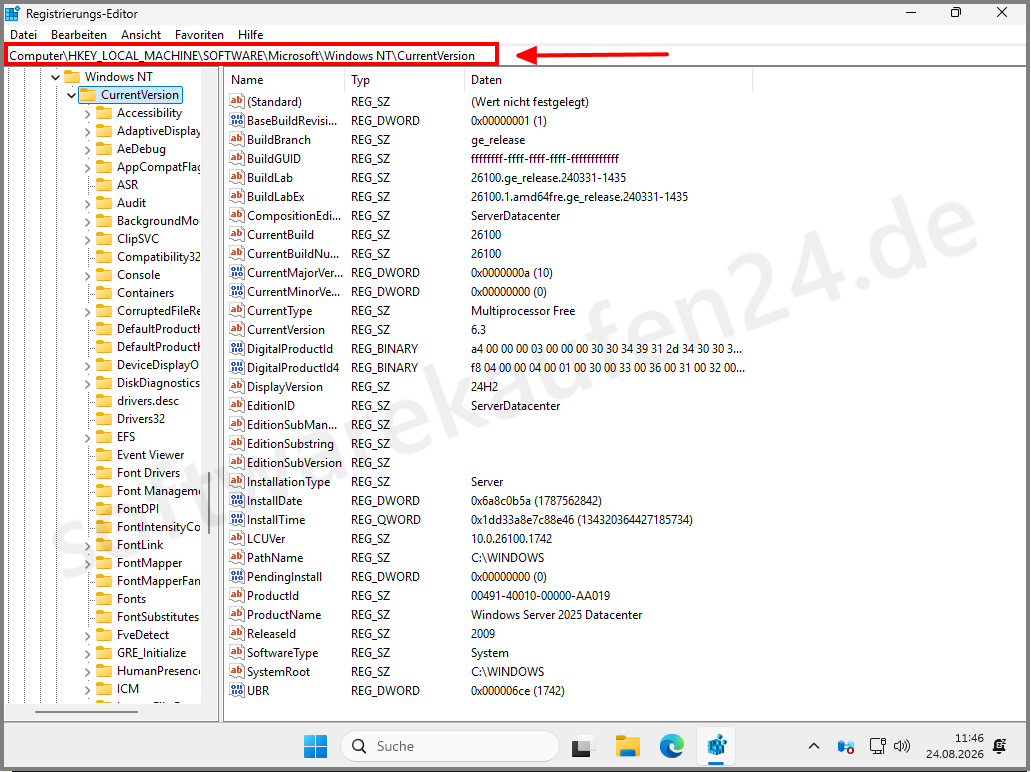Click the tree pane horizontal scrollbar
This screenshot has width=1031, height=772.
pos(86,712)
